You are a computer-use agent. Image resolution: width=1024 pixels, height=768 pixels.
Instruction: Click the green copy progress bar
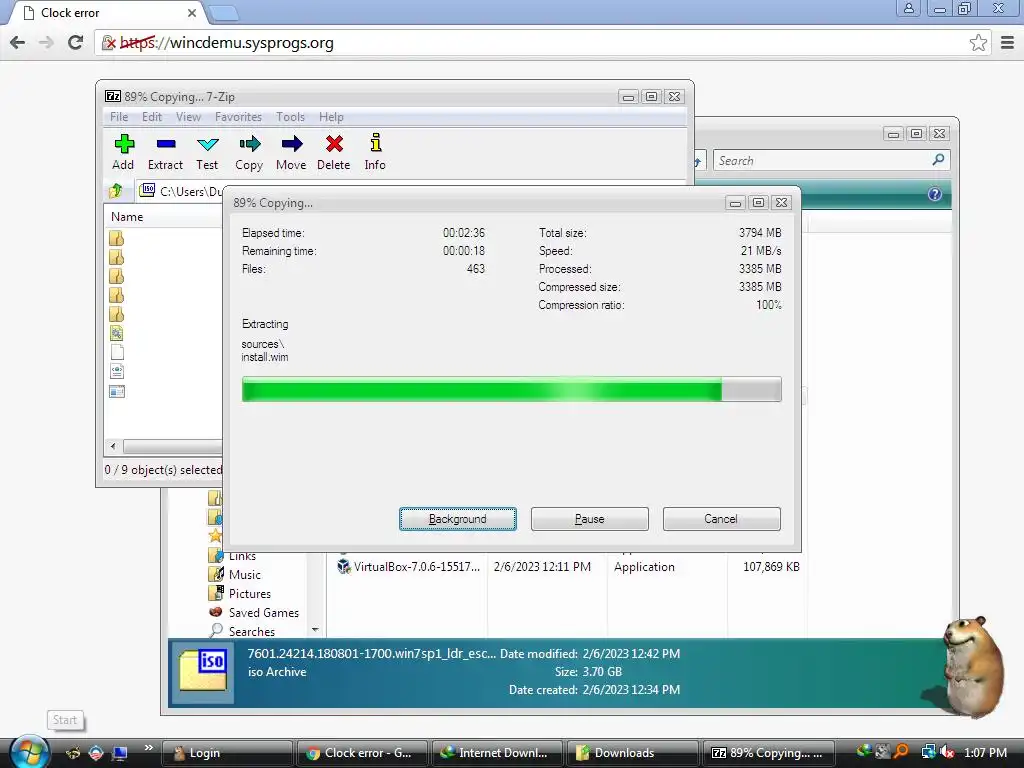click(511, 389)
